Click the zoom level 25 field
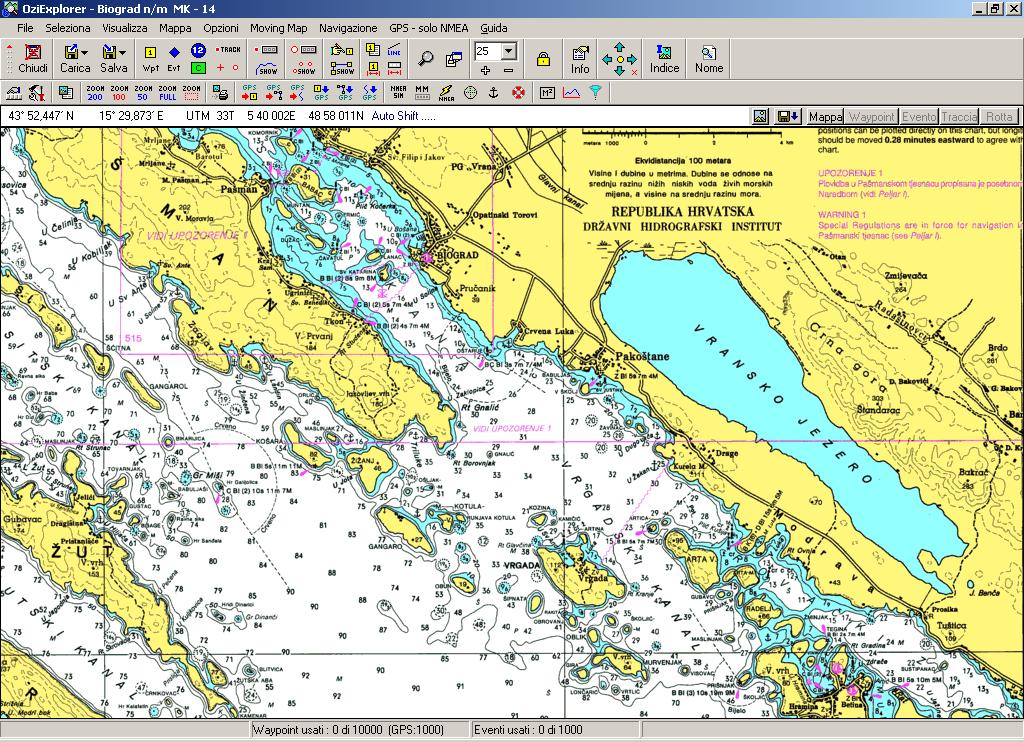The height and width of the screenshot is (742, 1024). 488,51
